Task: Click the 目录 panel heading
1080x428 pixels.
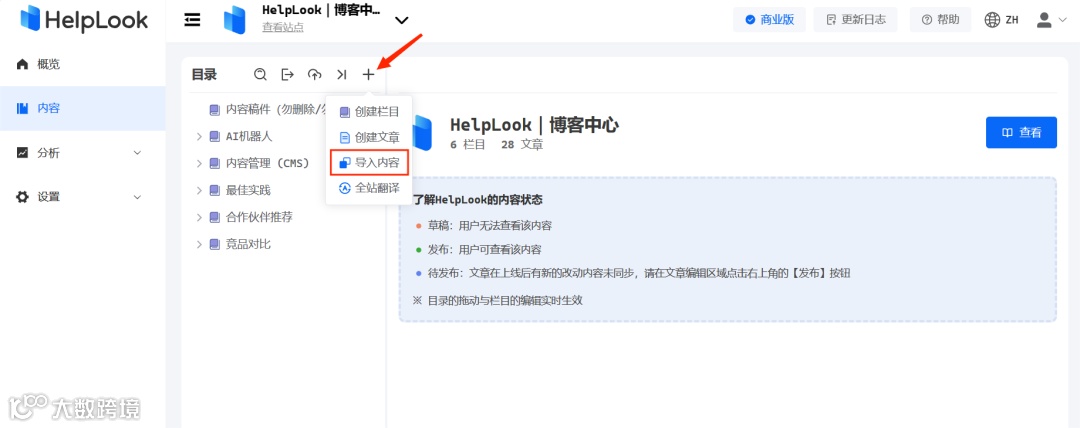Action: click(x=204, y=74)
